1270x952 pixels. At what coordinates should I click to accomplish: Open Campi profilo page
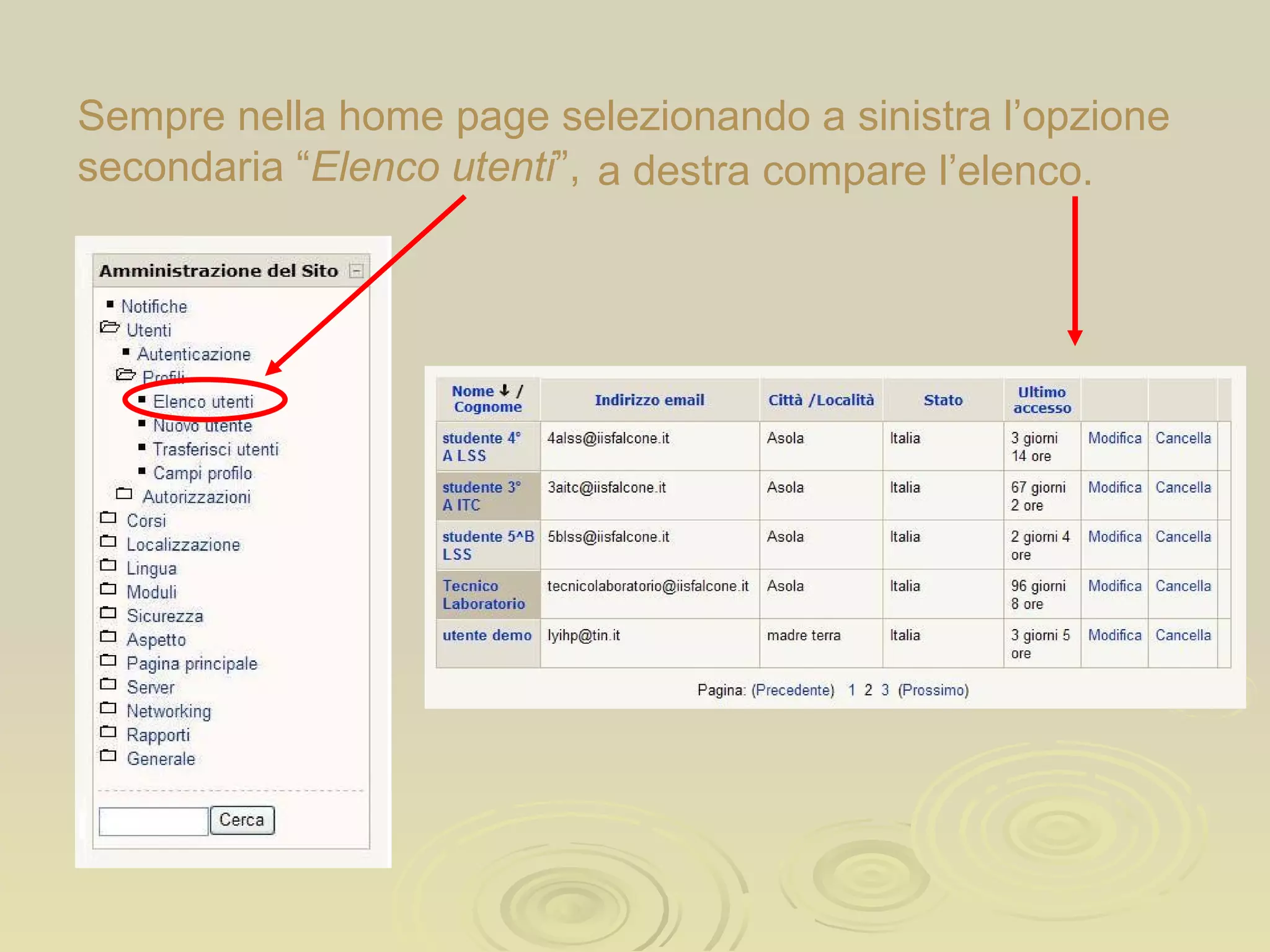pyautogui.click(x=203, y=474)
